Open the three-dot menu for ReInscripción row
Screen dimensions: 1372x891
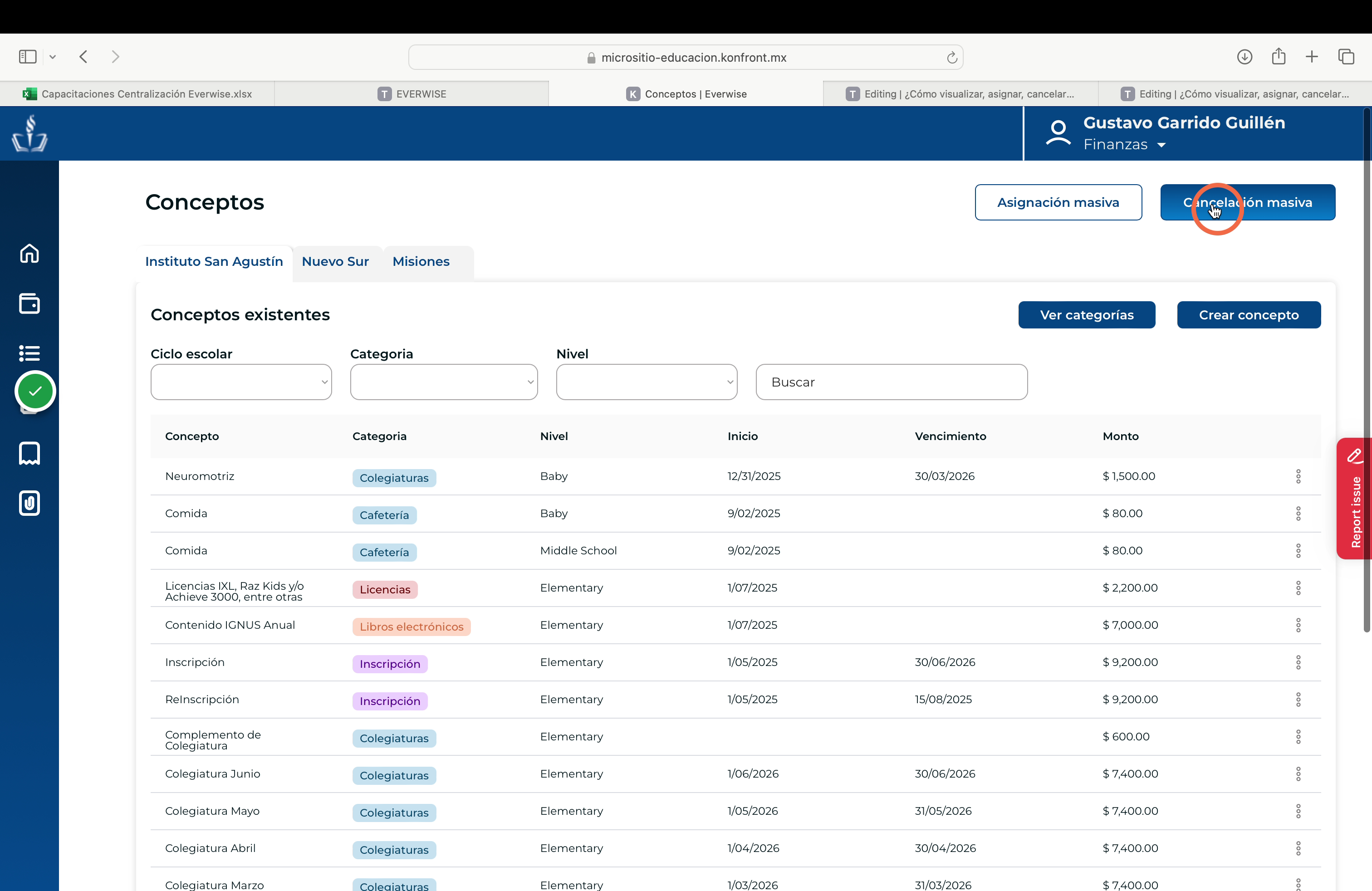1298,699
